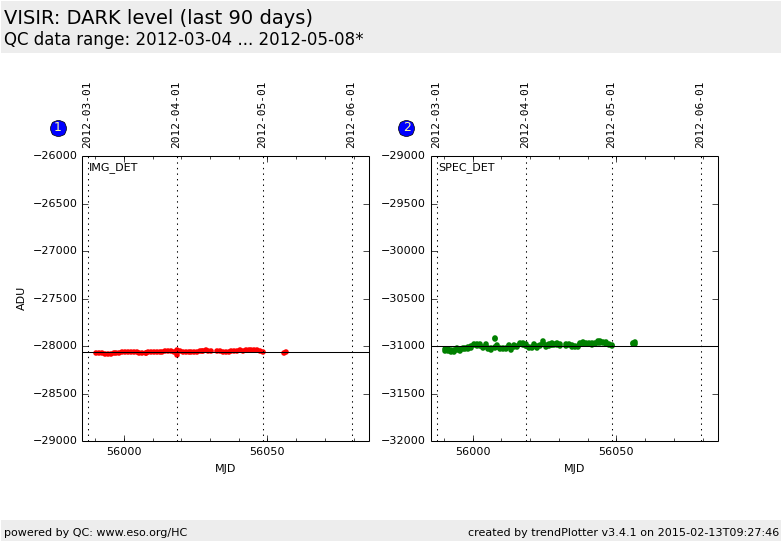This screenshot has width=782, height=542.
Task: Click the MJD axis label under IMG_DET plot
Action: (225, 468)
